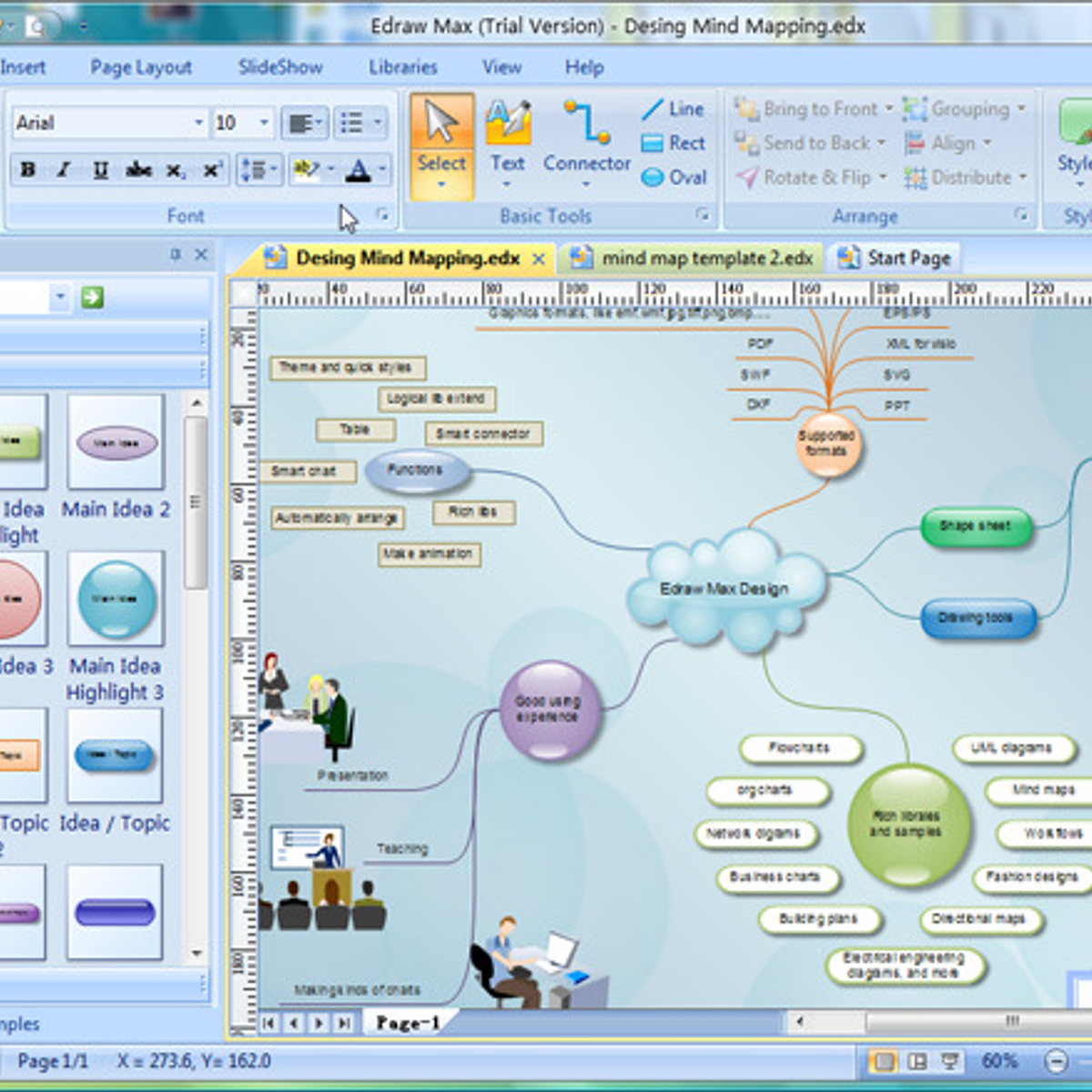1092x1092 pixels.
Task: Open the font size 10 dropdown
Action: (265, 123)
